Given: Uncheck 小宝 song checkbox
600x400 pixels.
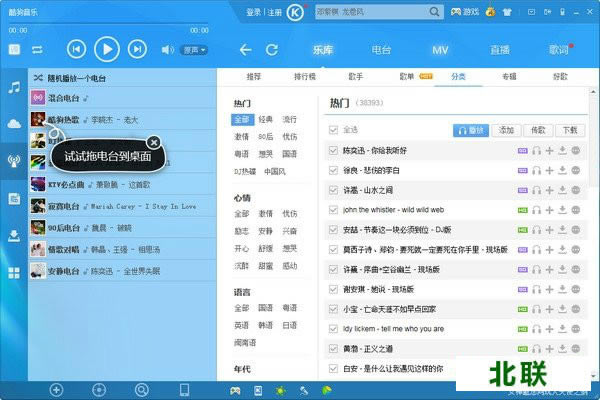Looking at the screenshot, I should point(333,309).
